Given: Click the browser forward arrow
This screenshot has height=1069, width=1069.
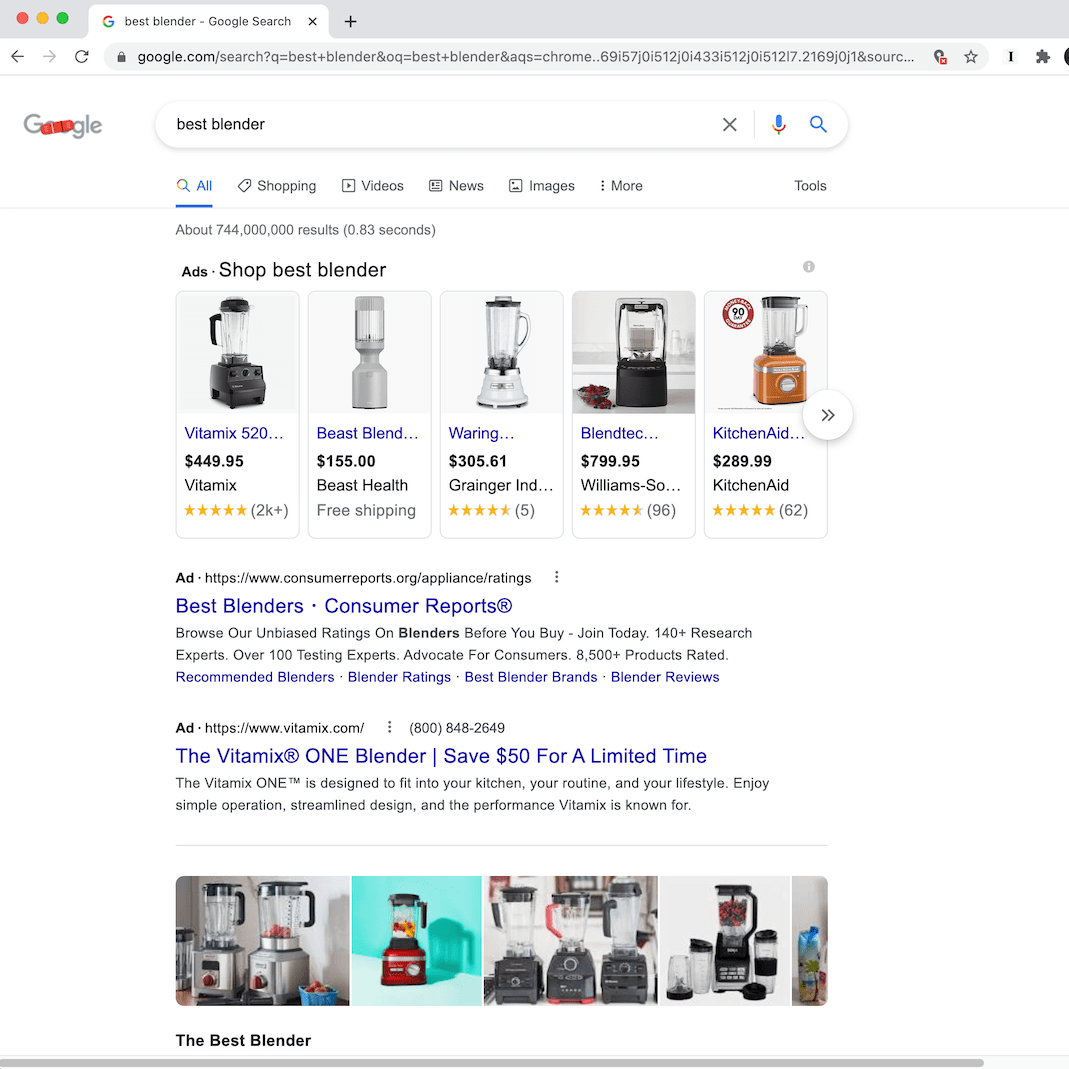Looking at the screenshot, I should (x=50, y=57).
